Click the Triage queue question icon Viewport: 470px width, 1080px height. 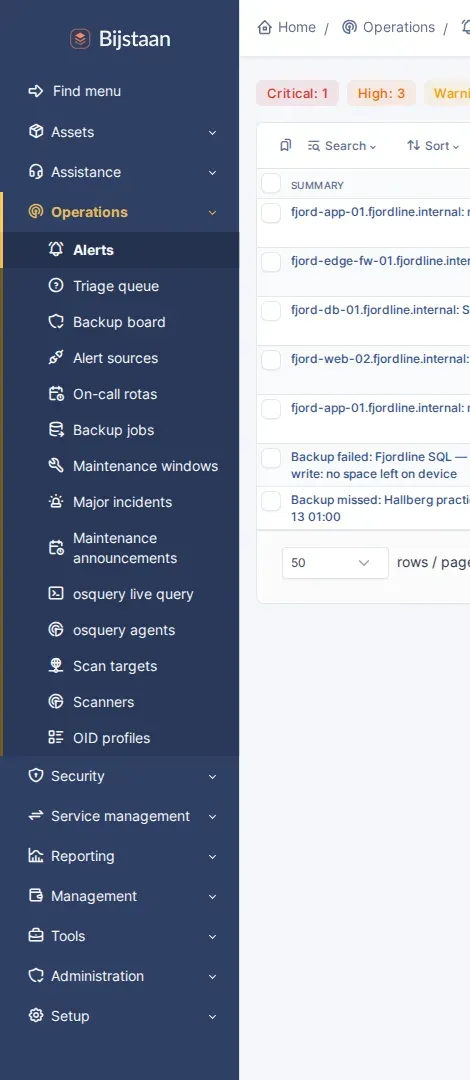point(56,286)
